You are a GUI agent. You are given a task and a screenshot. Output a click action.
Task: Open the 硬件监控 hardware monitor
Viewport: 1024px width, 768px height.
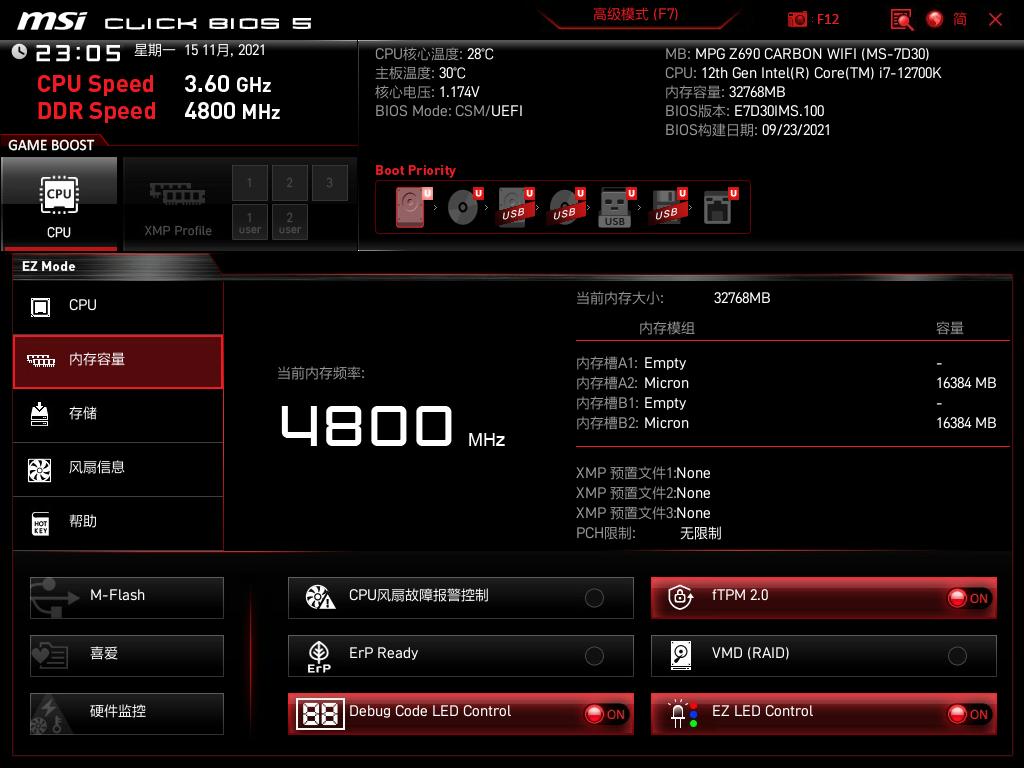[126, 713]
